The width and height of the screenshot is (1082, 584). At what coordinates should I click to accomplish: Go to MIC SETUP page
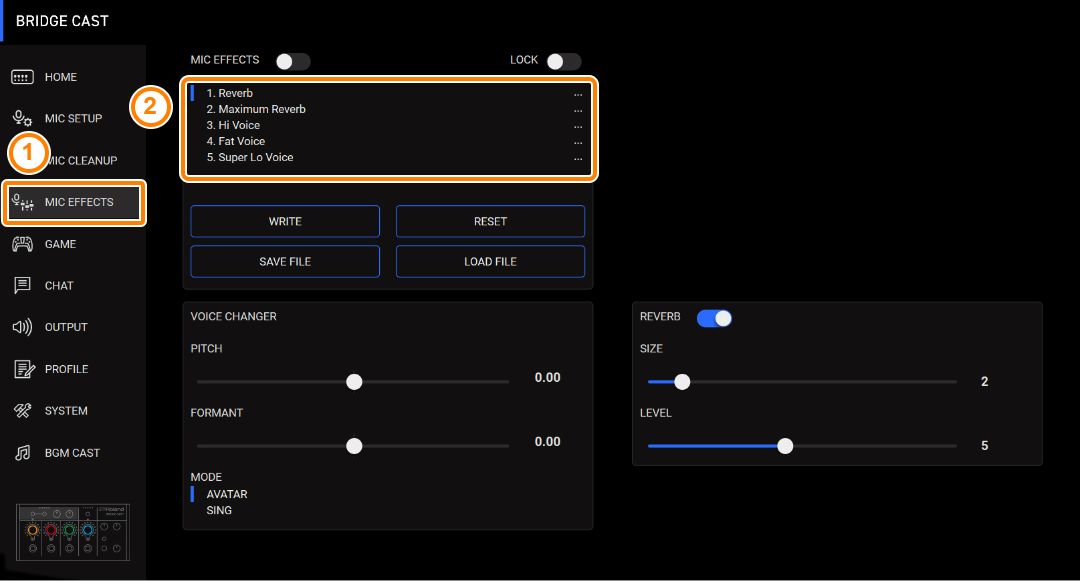tap(73, 119)
